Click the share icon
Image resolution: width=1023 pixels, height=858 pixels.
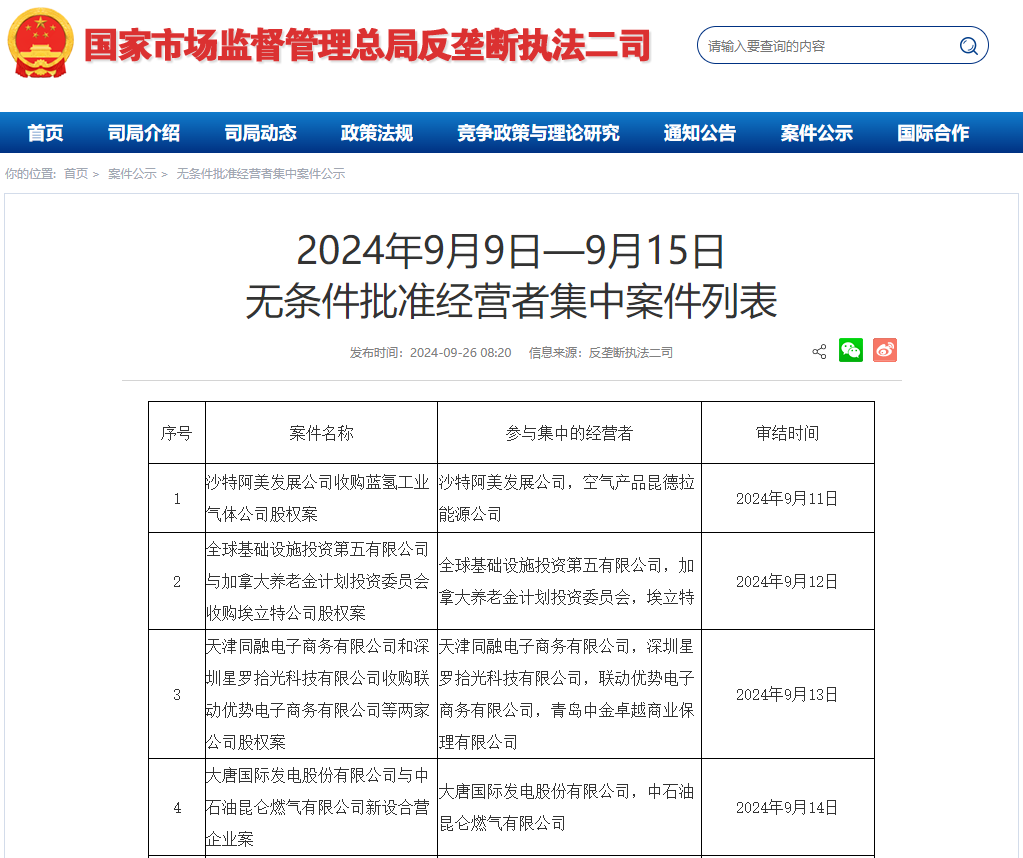pyautogui.click(x=819, y=352)
